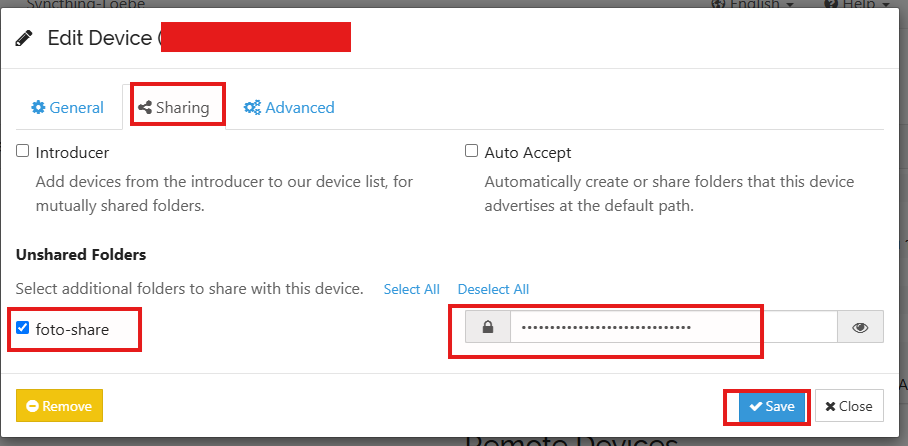
Task: Switch to the General tab
Action: click(68, 108)
